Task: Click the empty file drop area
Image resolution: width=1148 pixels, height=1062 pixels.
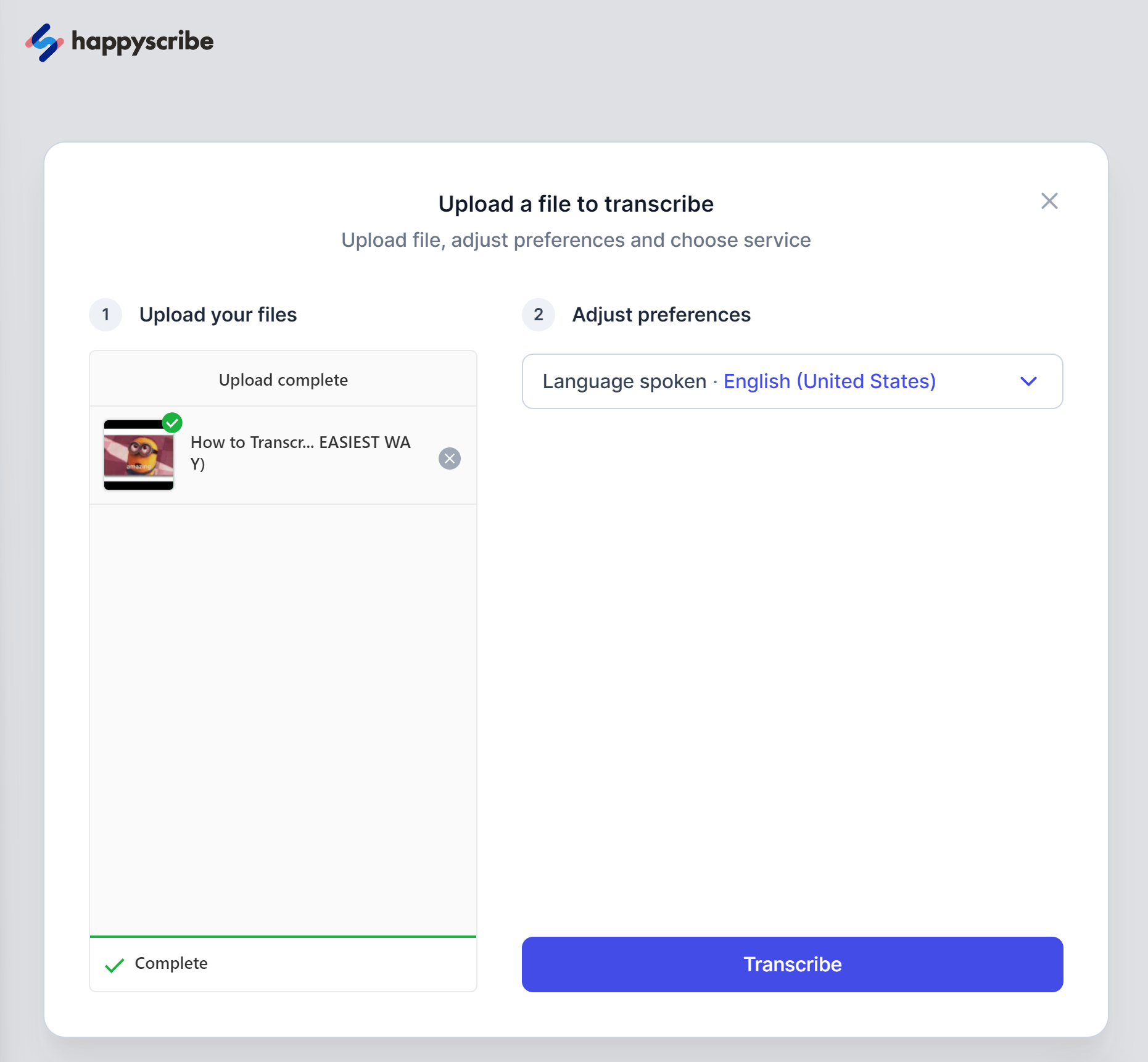Action: (x=283, y=720)
